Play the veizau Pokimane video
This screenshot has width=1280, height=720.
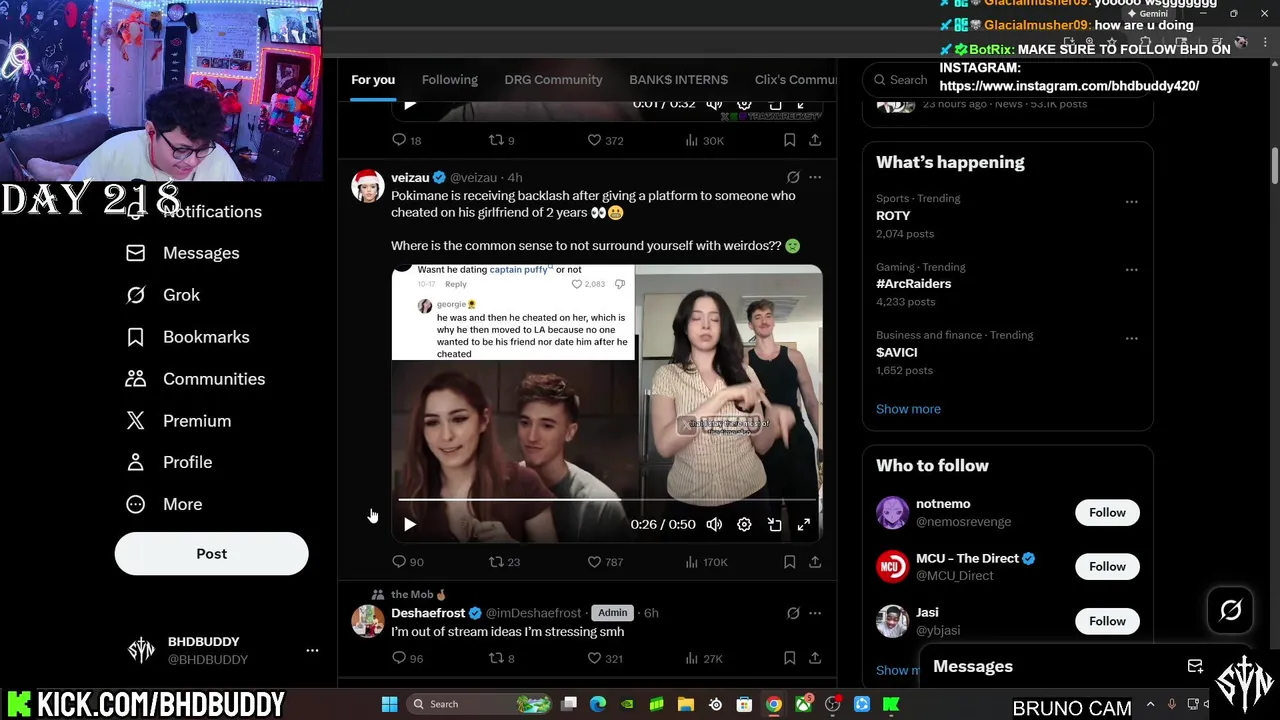[410, 524]
